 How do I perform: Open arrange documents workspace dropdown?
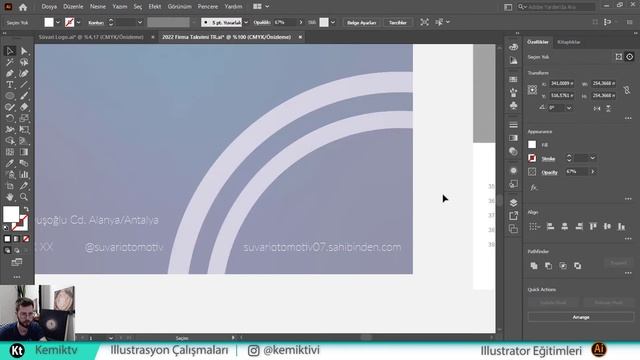coord(267,7)
